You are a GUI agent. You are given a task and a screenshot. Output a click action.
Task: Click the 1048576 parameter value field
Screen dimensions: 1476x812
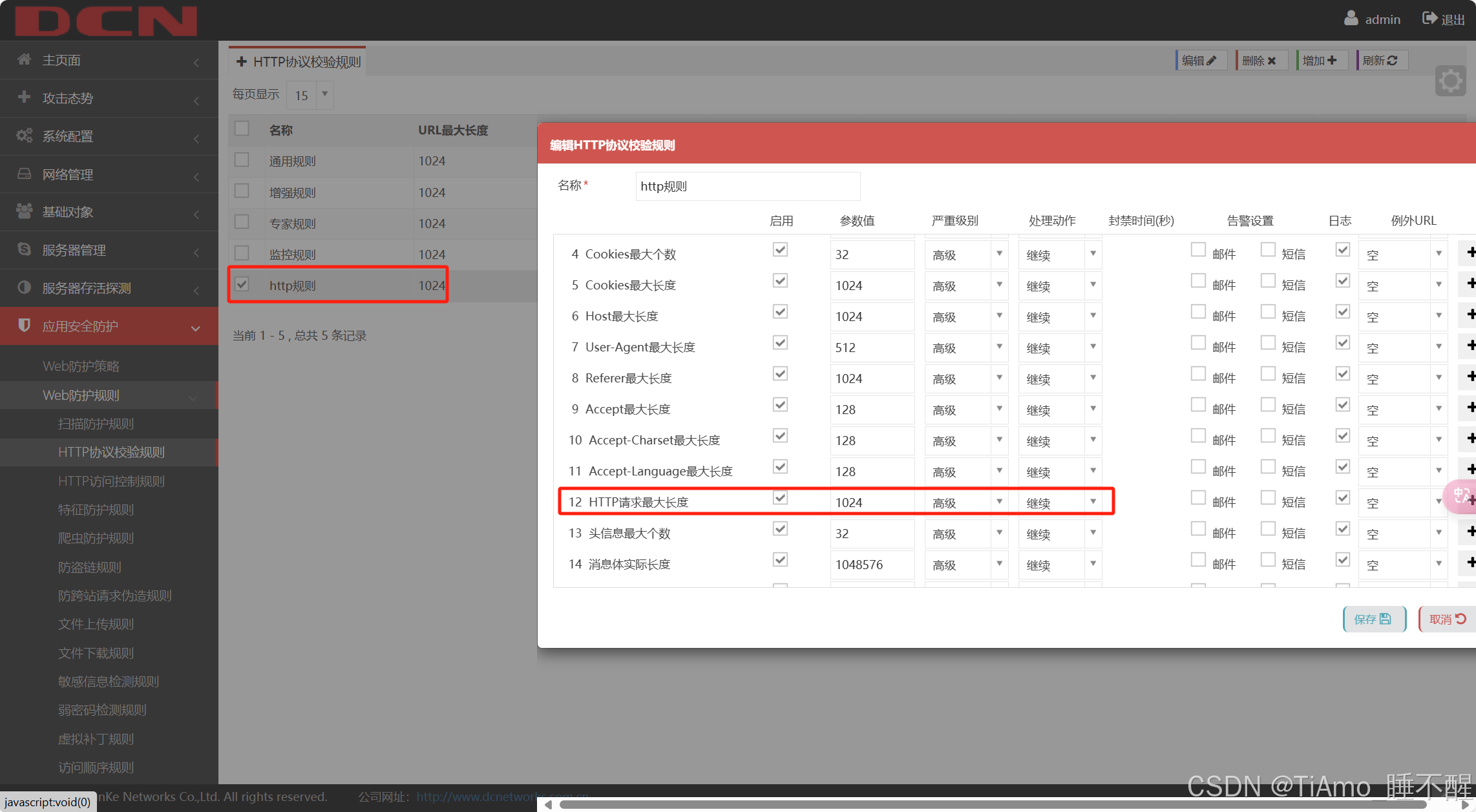pos(872,565)
